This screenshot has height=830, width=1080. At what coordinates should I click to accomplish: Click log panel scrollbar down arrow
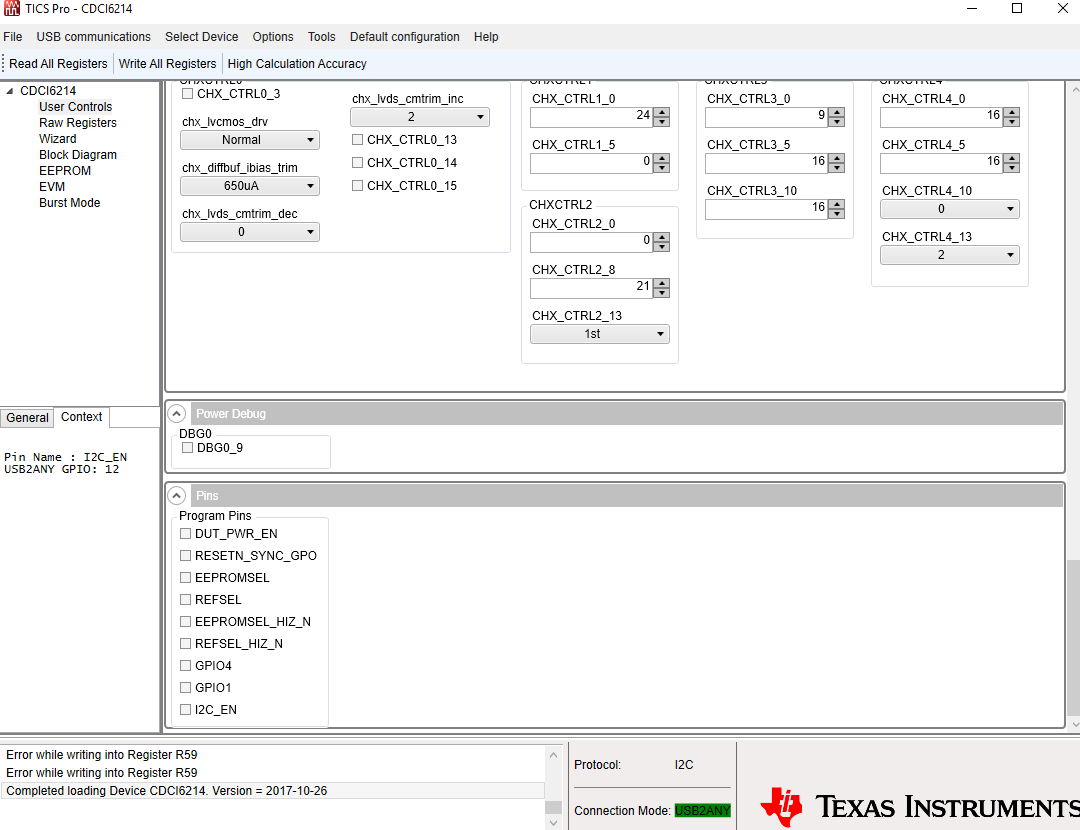(x=553, y=822)
